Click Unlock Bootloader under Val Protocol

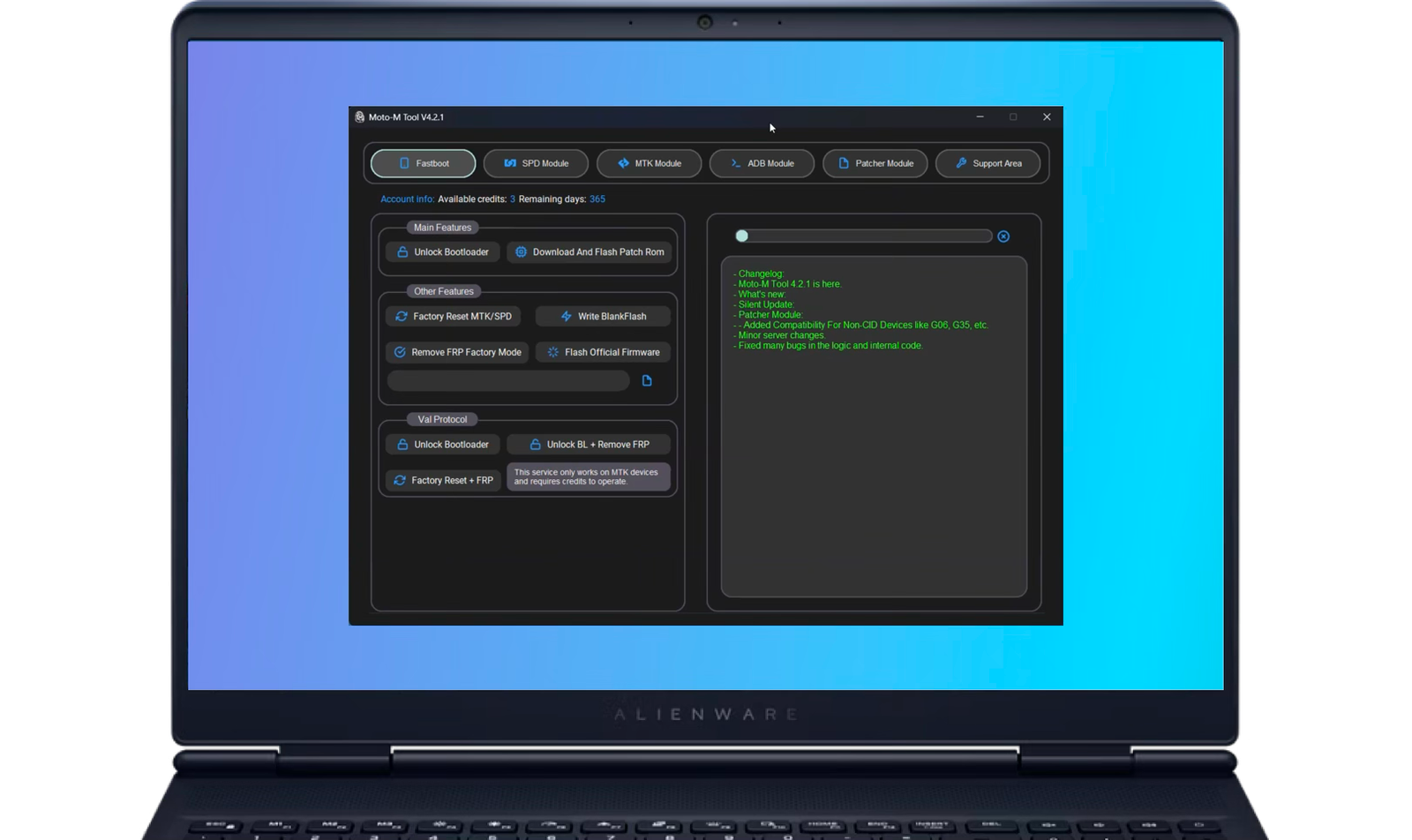pos(442,445)
